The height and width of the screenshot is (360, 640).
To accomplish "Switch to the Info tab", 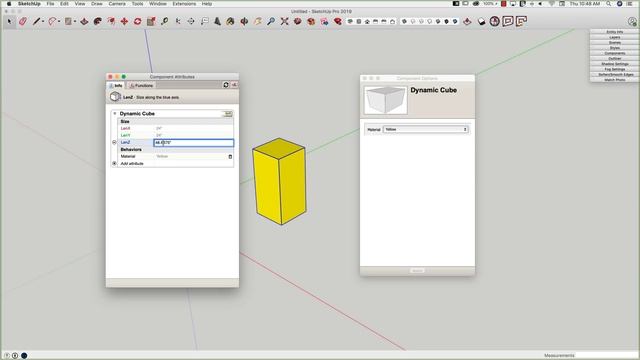I will [116, 85].
